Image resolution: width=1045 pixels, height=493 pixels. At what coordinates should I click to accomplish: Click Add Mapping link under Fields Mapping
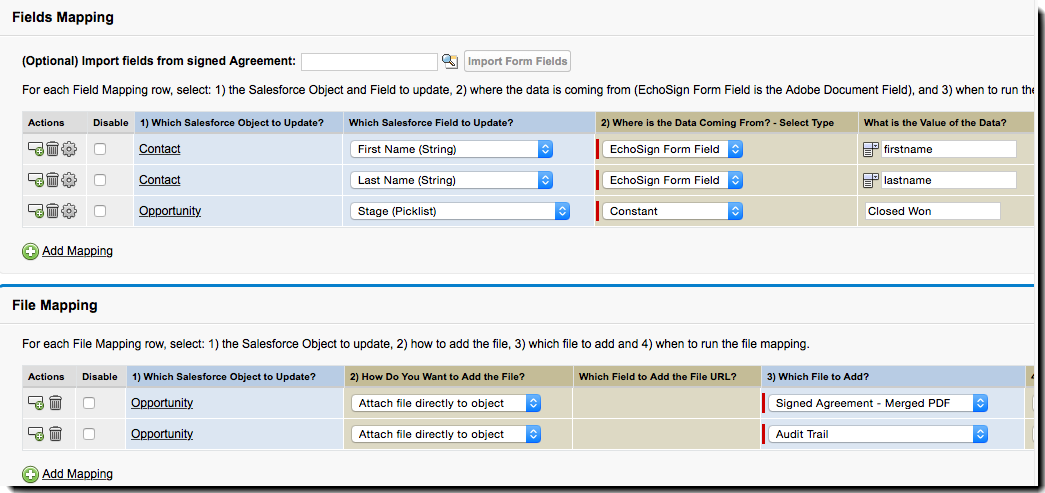coord(77,251)
